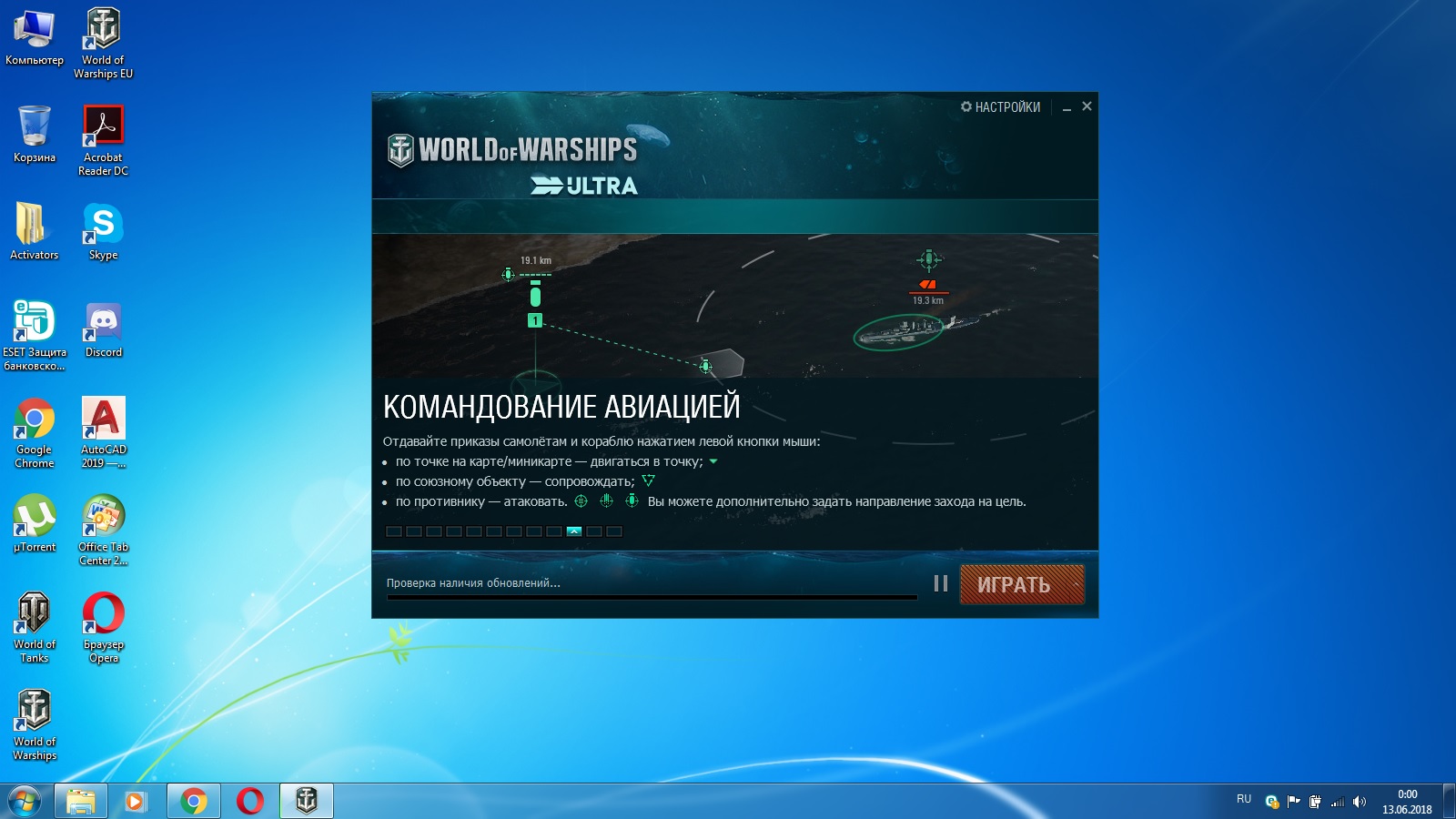
Task: Select the AutoCAD 2019 desktop shortcut
Action: coord(103,433)
